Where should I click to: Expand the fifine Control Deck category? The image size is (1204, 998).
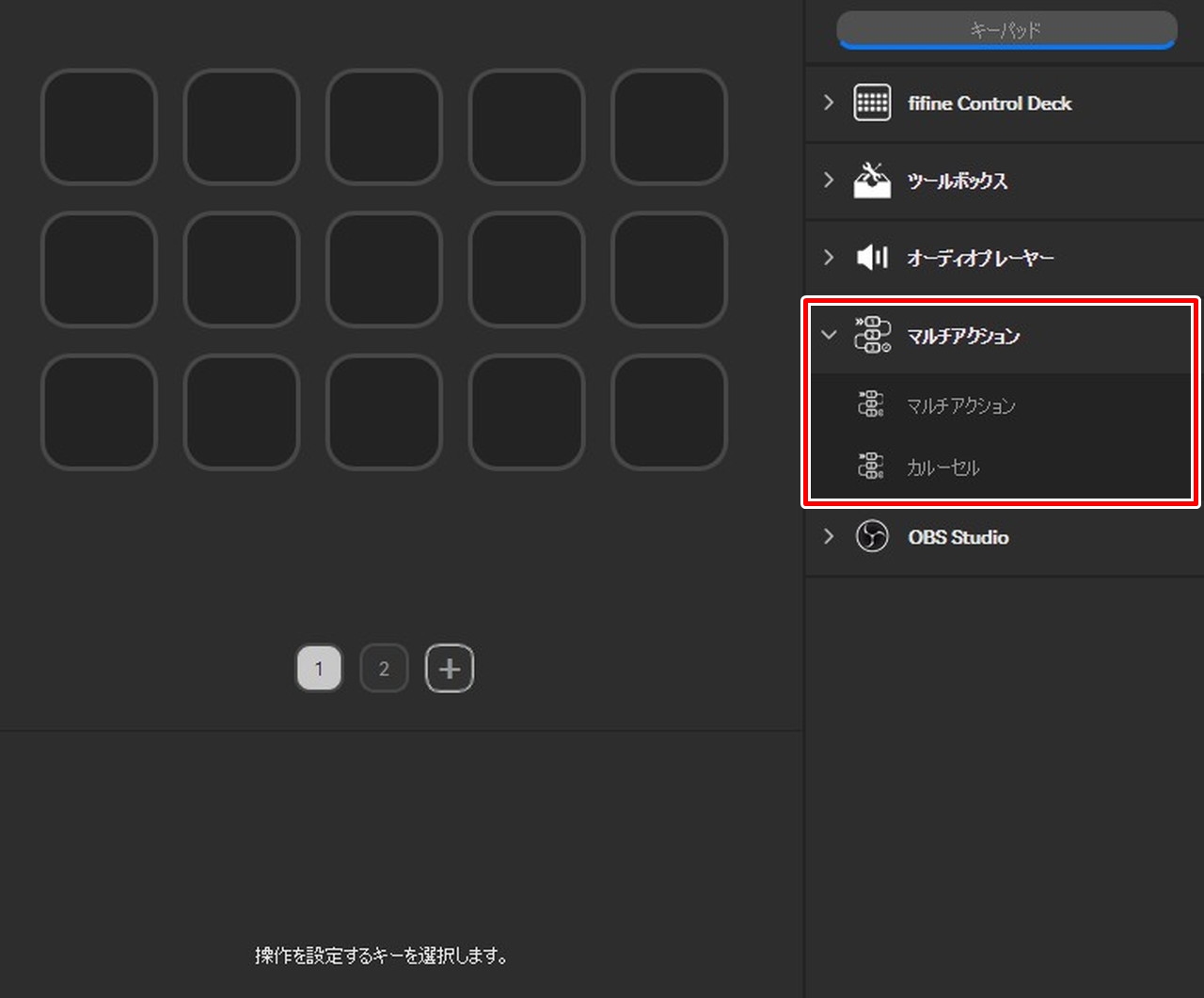coord(829,103)
